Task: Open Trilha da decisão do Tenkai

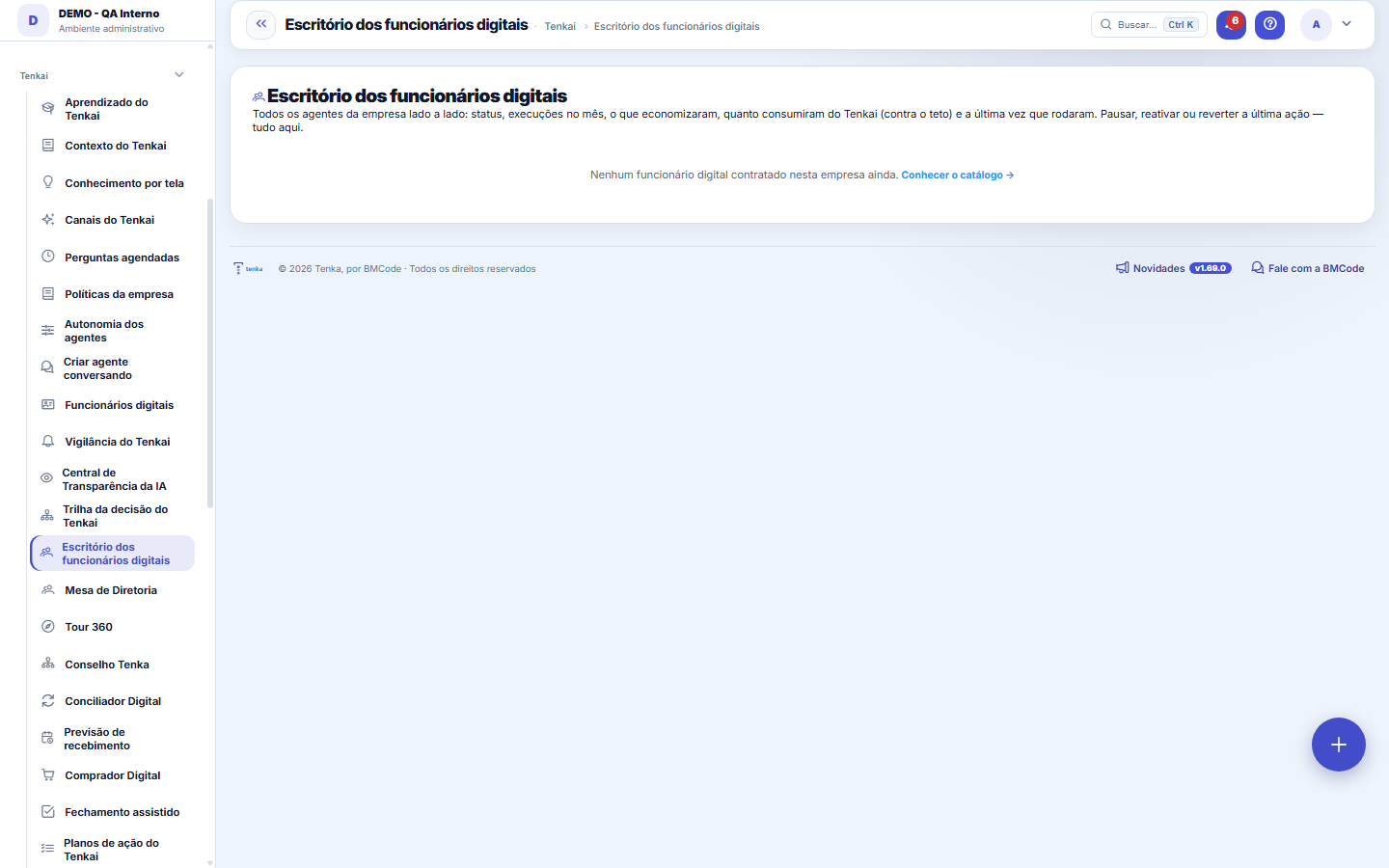Action: click(x=112, y=516)
